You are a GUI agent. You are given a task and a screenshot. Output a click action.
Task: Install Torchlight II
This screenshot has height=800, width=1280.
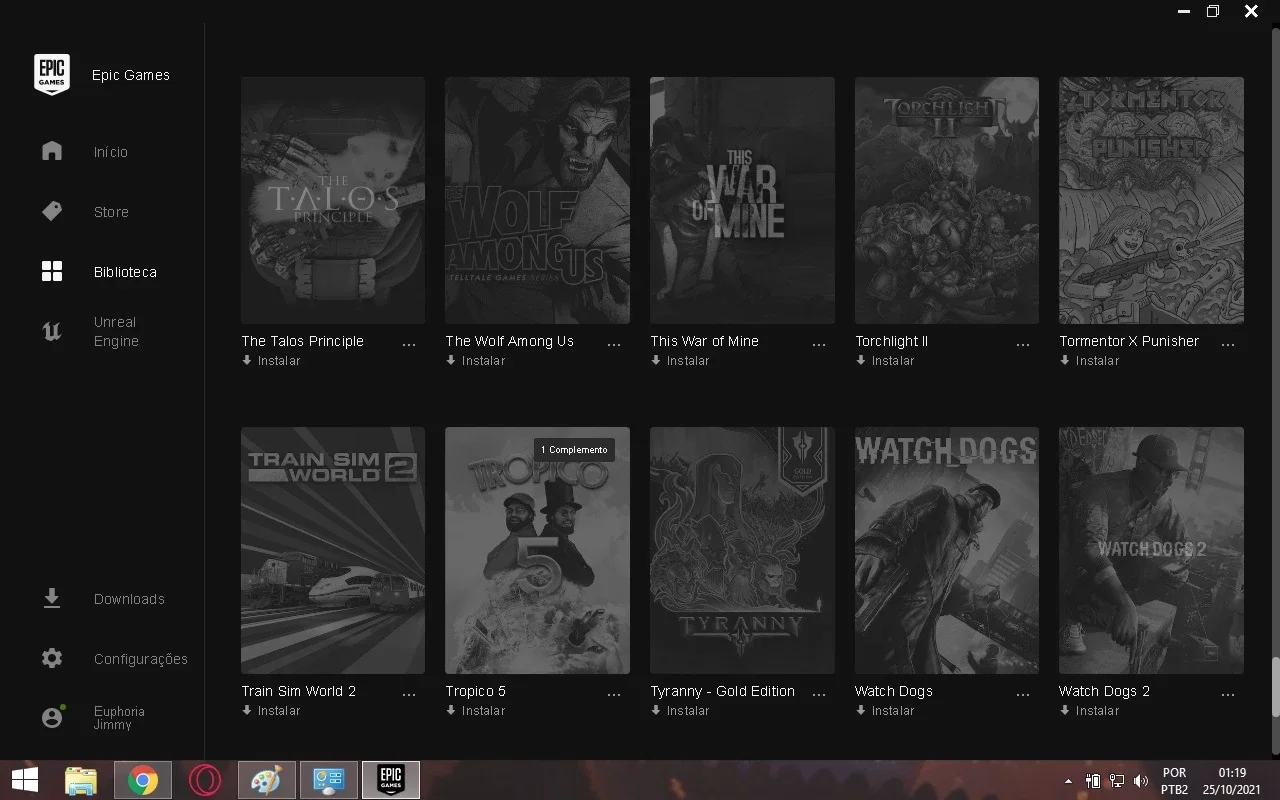point(885,361)
